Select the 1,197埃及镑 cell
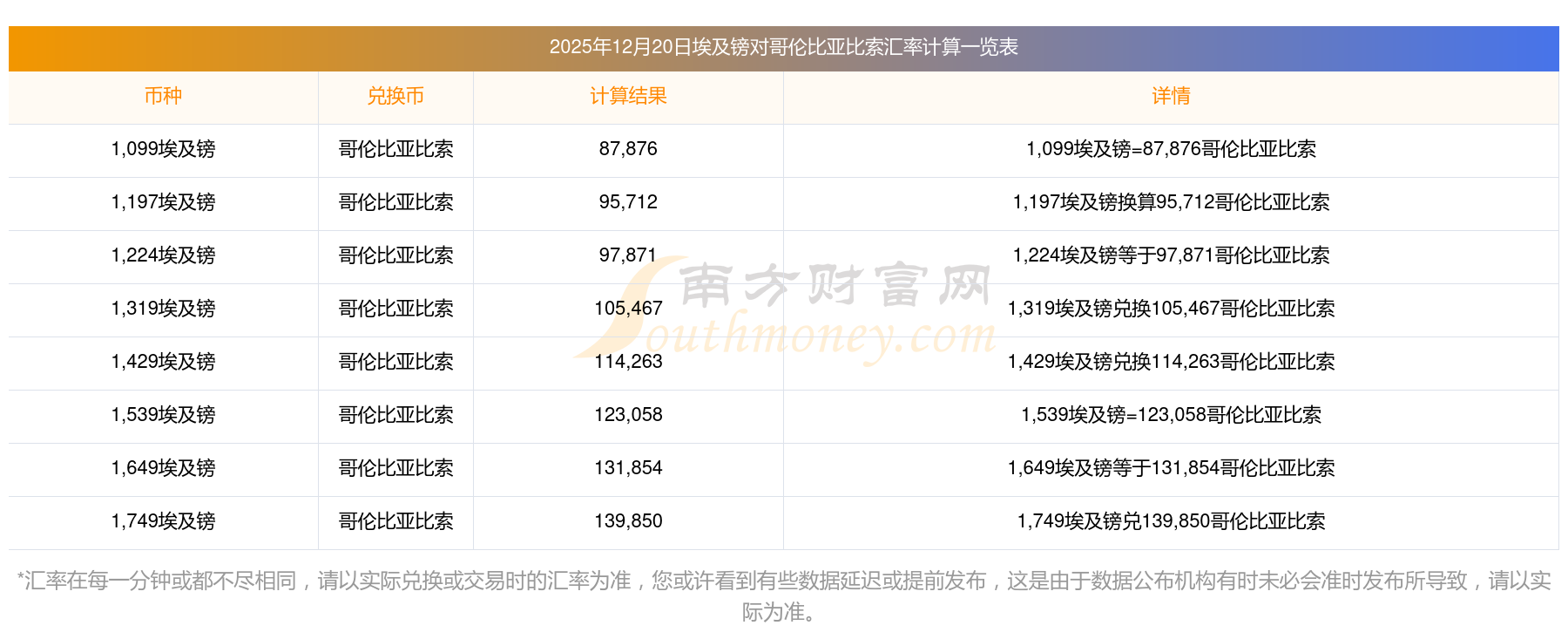Viewport: 1568px width, 639px height. click(x=163, y=202)
